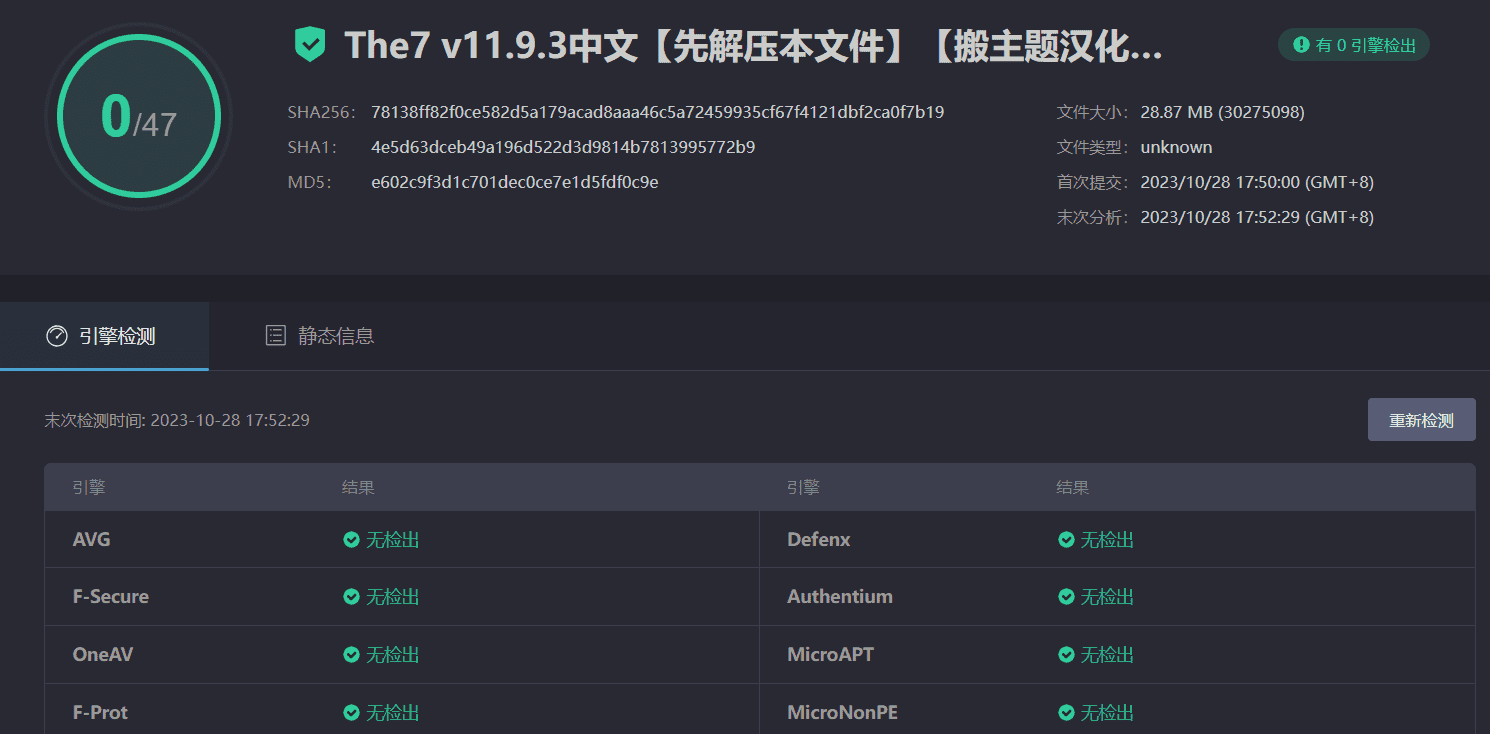Click the file size 28.87 MB value
This screenshot has width=1490, height=734.
click(1222, 112)
